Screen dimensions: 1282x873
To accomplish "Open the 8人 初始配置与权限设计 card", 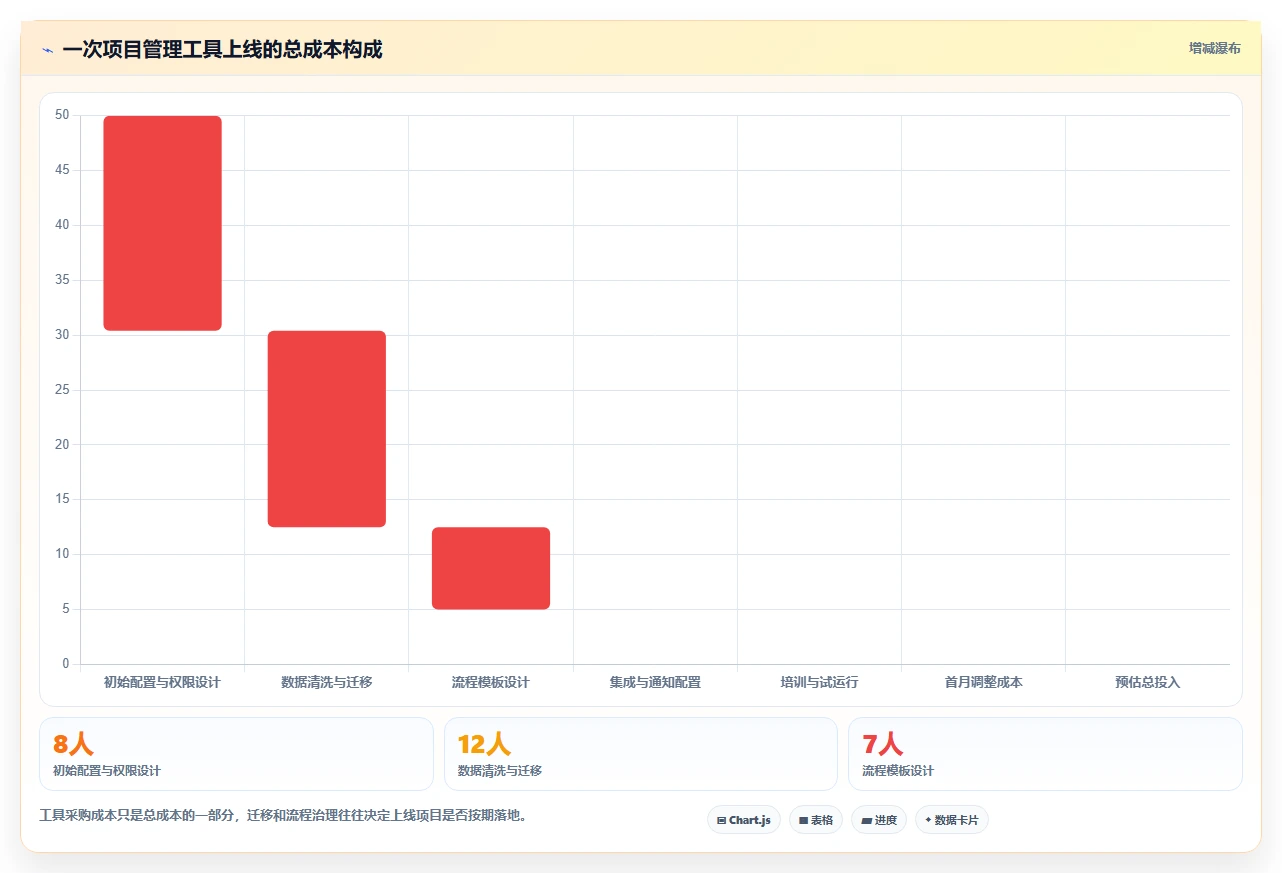I will tap(236, 754).
